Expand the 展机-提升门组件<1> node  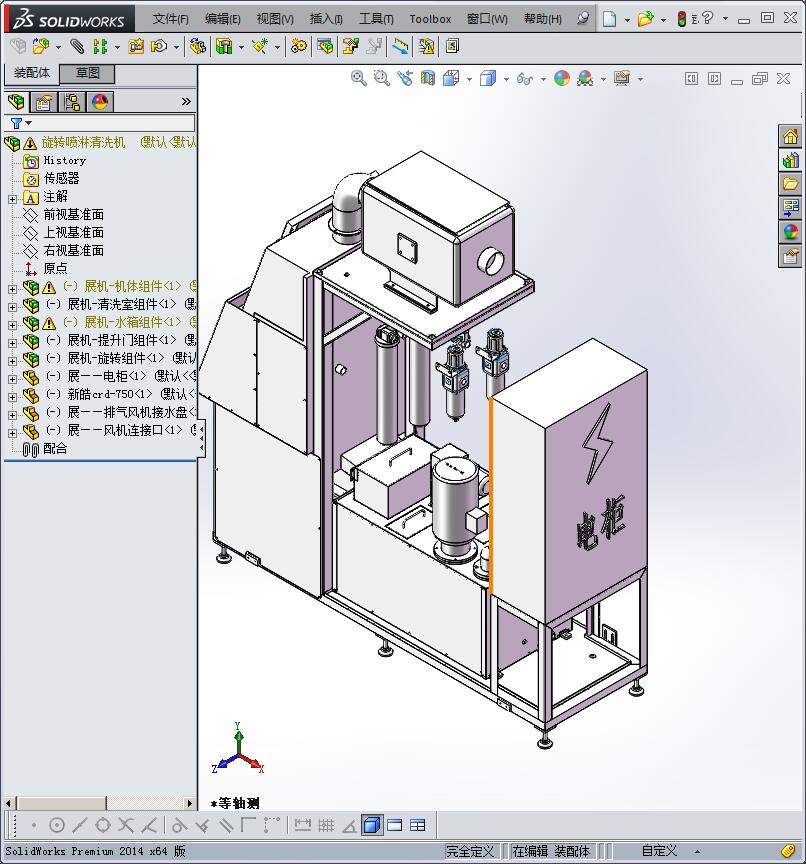13,343
